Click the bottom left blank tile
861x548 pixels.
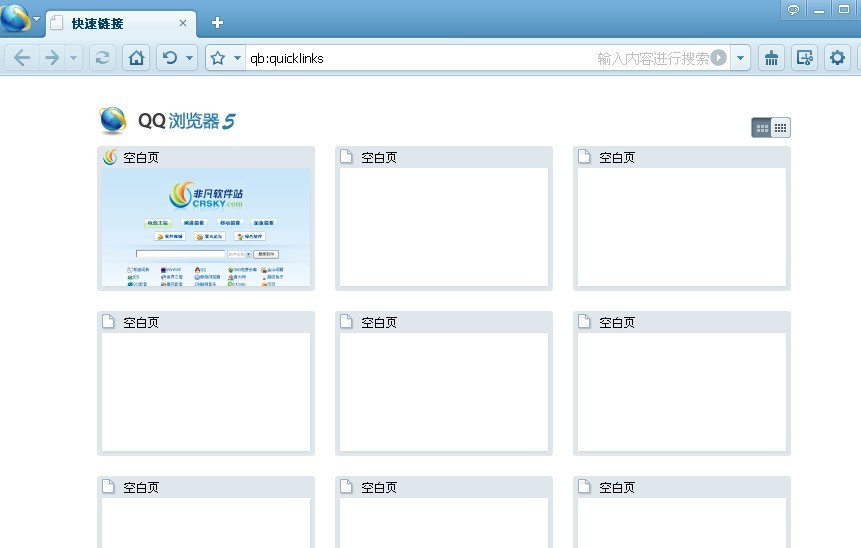point(206,512)
